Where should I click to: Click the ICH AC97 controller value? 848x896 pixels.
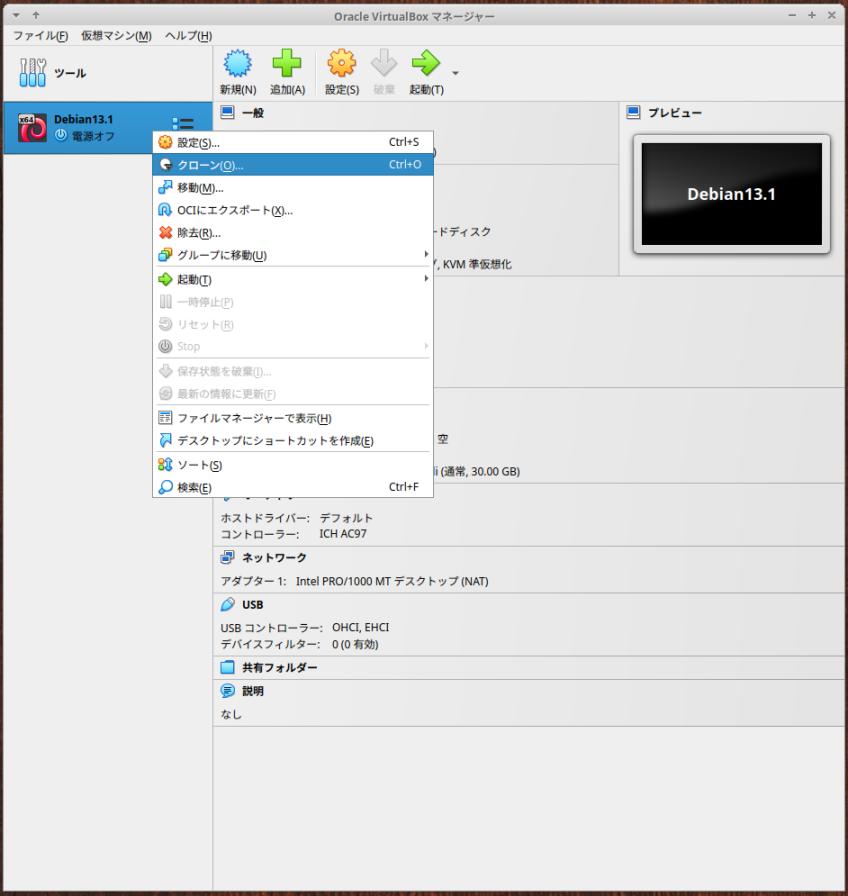coord(343,534)
